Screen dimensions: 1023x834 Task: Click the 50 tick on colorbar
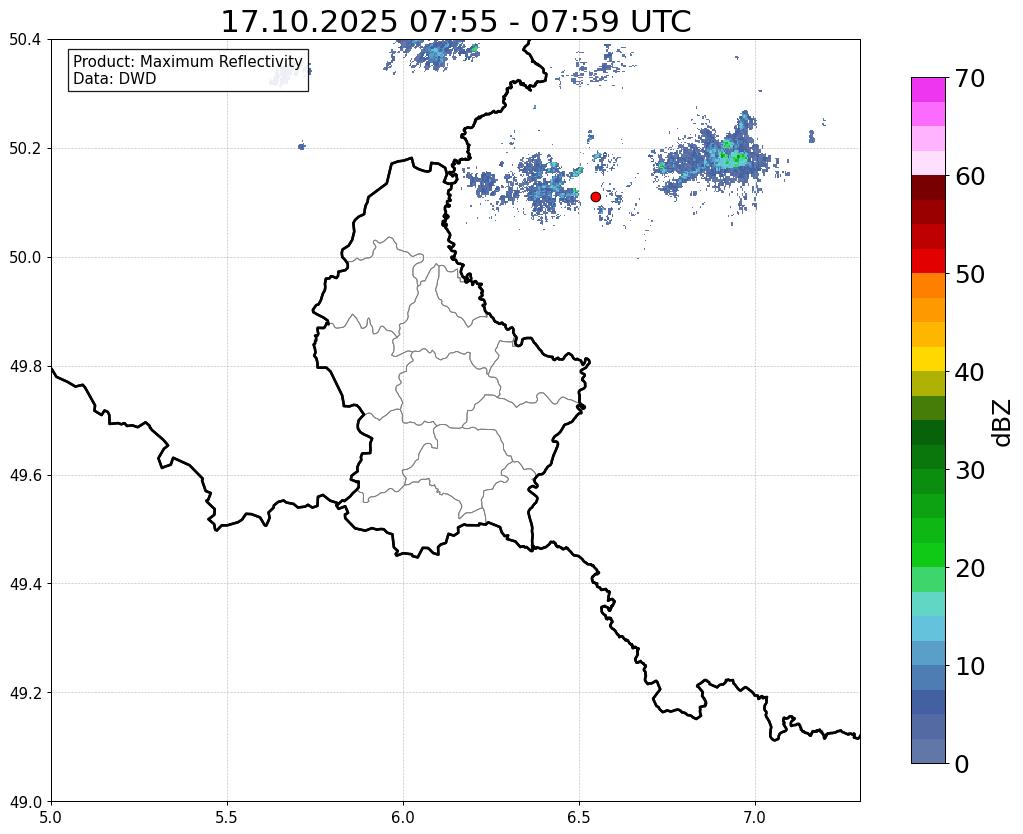point(970,274)
